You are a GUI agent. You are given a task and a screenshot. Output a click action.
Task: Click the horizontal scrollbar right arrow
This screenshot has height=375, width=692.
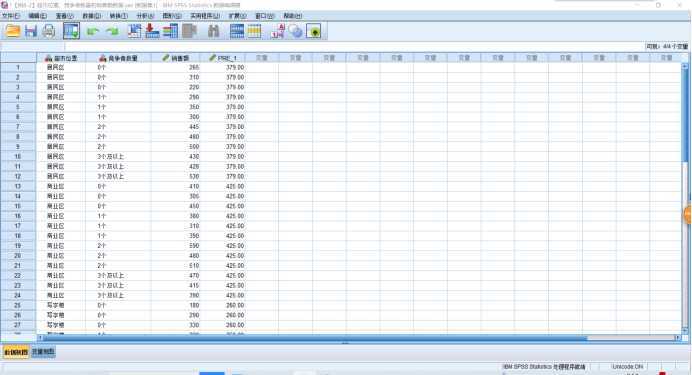point(678,338)
